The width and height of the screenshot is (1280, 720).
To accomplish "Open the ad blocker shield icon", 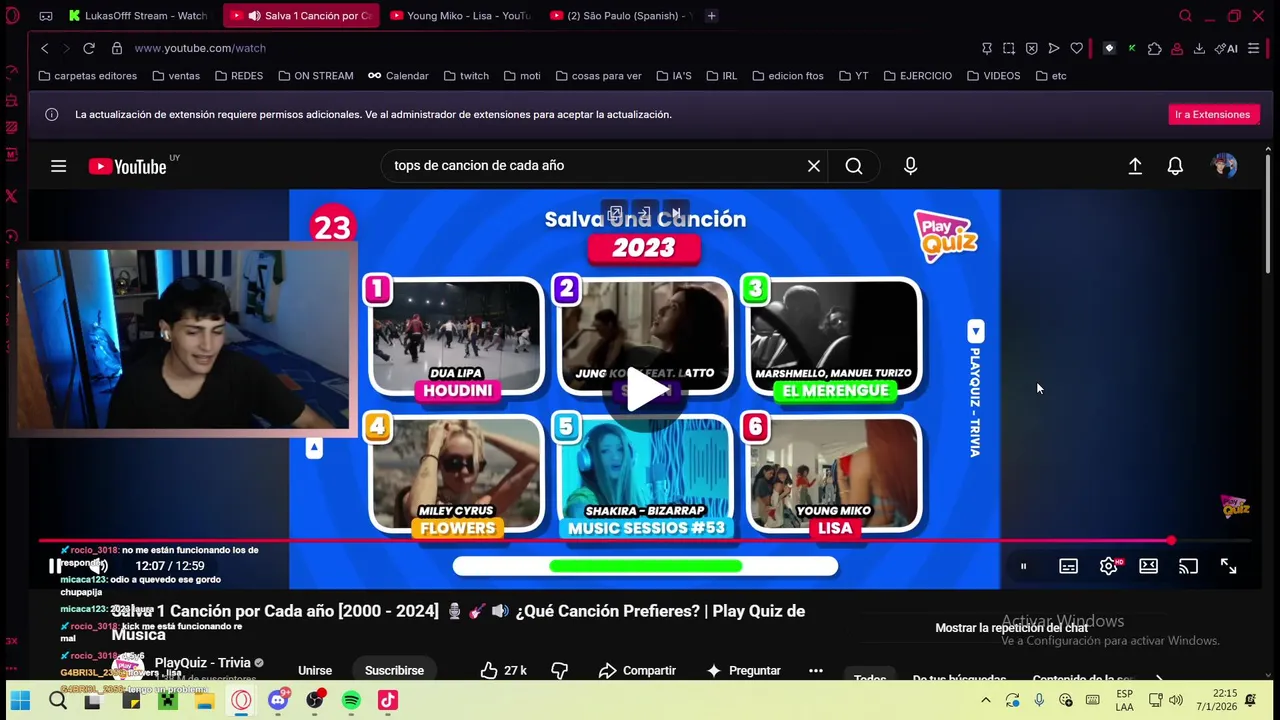I will (1031, 48).
